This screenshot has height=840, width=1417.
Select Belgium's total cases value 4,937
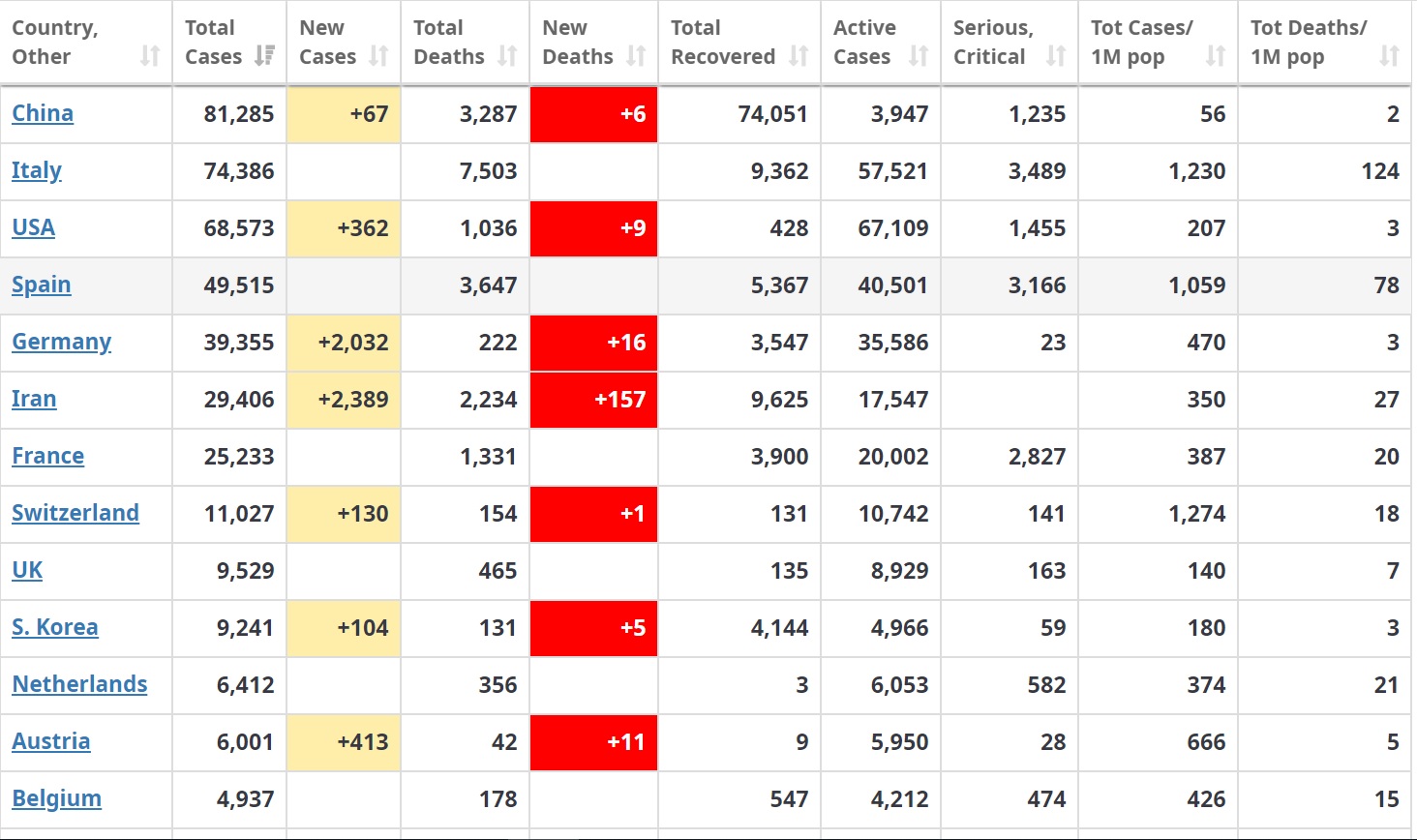(x=246, y=799)
